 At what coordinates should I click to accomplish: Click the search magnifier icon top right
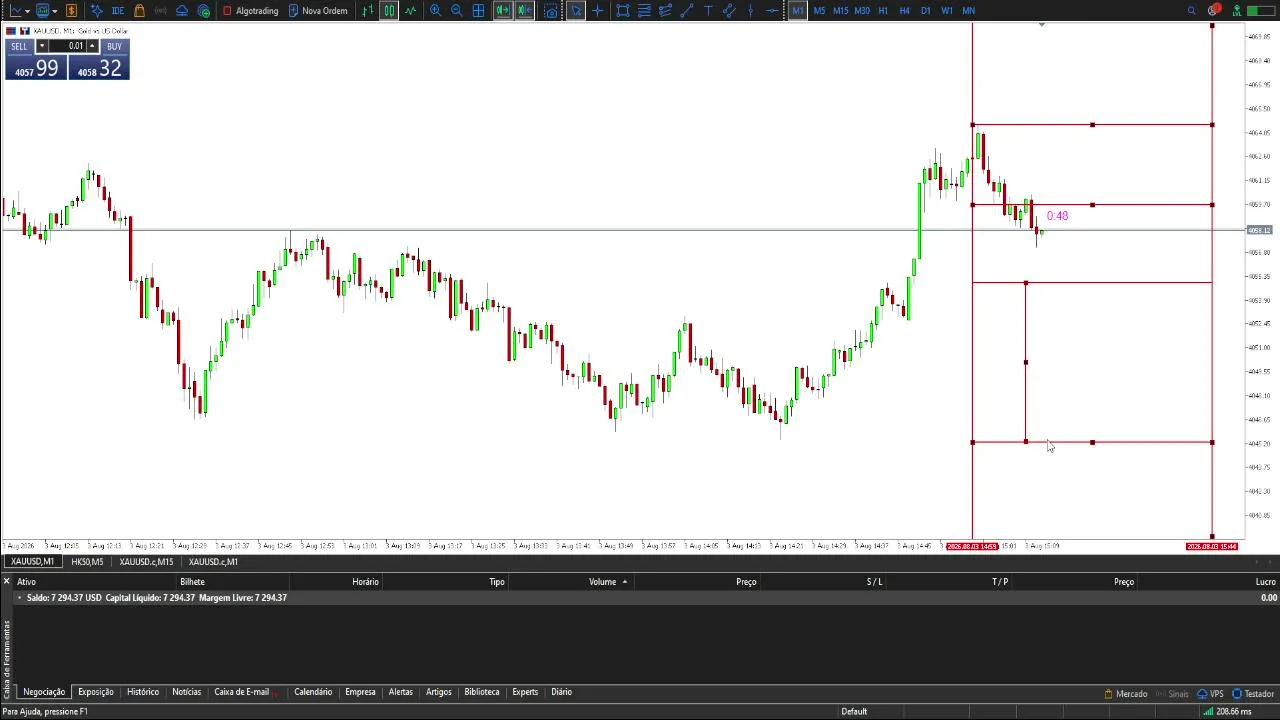1191,10
